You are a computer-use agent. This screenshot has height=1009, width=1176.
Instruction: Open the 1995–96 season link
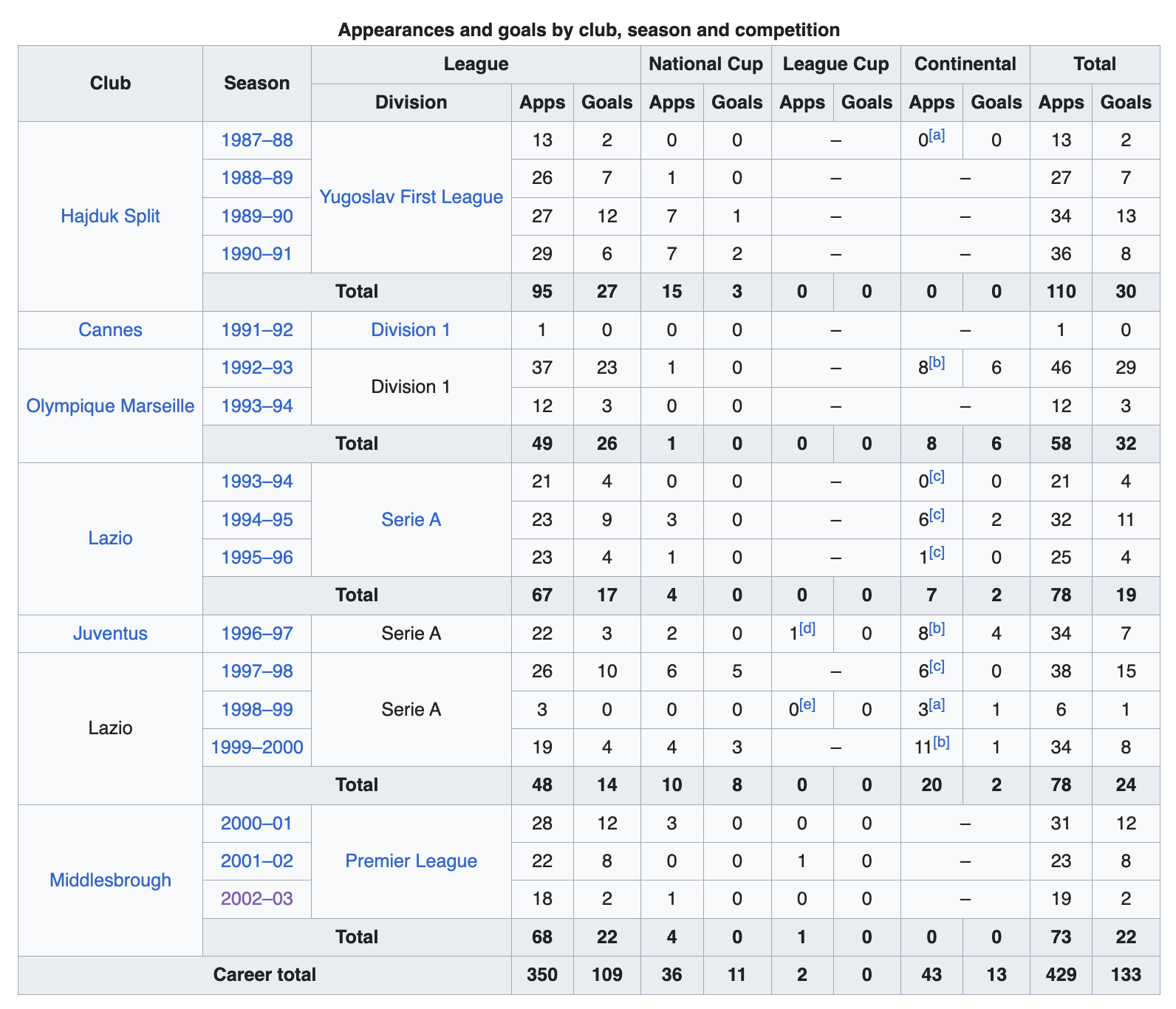click(x=257, y=558)
